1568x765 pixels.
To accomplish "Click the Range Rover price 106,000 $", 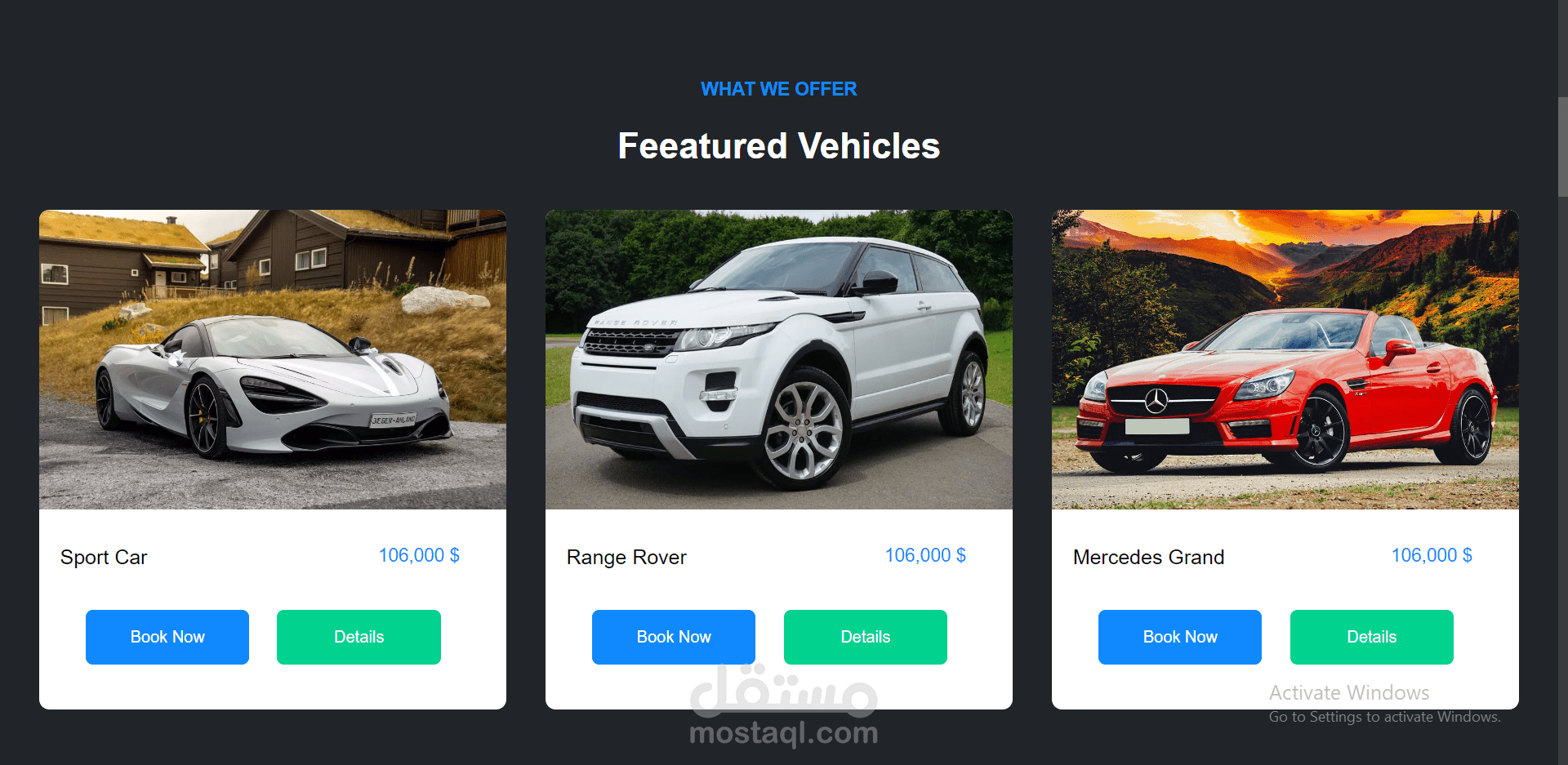I will point(925,555).
